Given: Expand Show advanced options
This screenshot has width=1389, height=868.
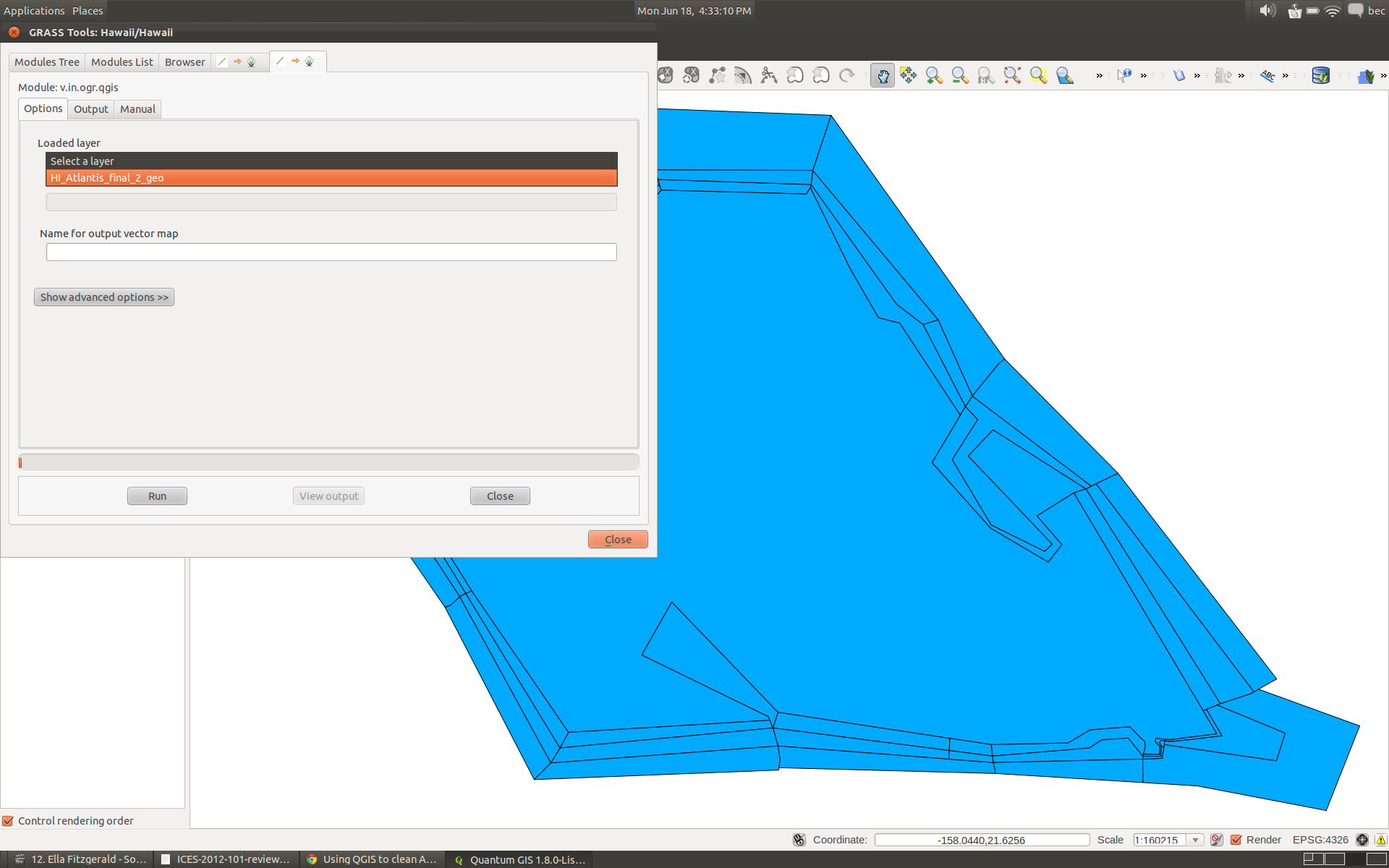Looking at the screenshot, I should tap(104, 297).
